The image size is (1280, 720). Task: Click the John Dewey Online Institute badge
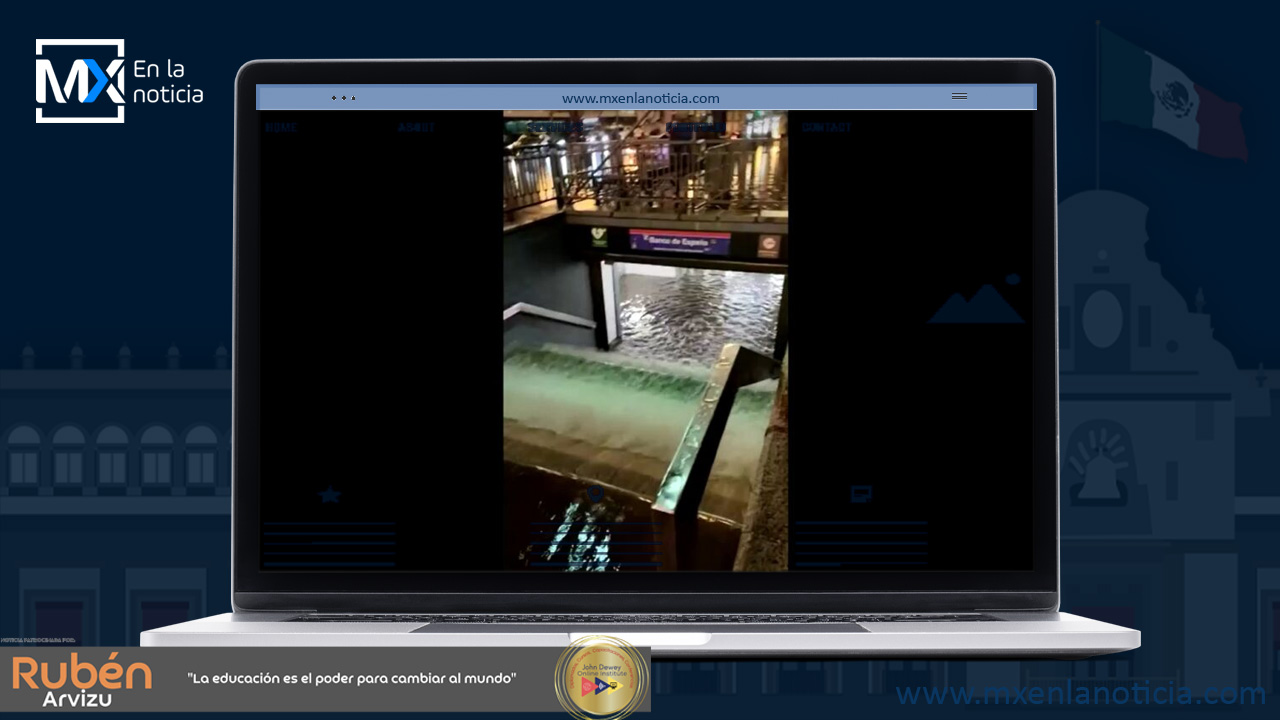tap(601, 678)
